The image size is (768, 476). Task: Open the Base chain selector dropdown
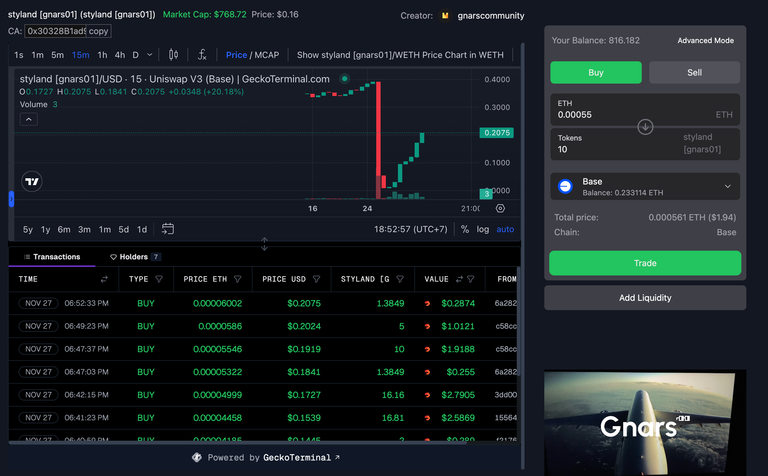645,187
